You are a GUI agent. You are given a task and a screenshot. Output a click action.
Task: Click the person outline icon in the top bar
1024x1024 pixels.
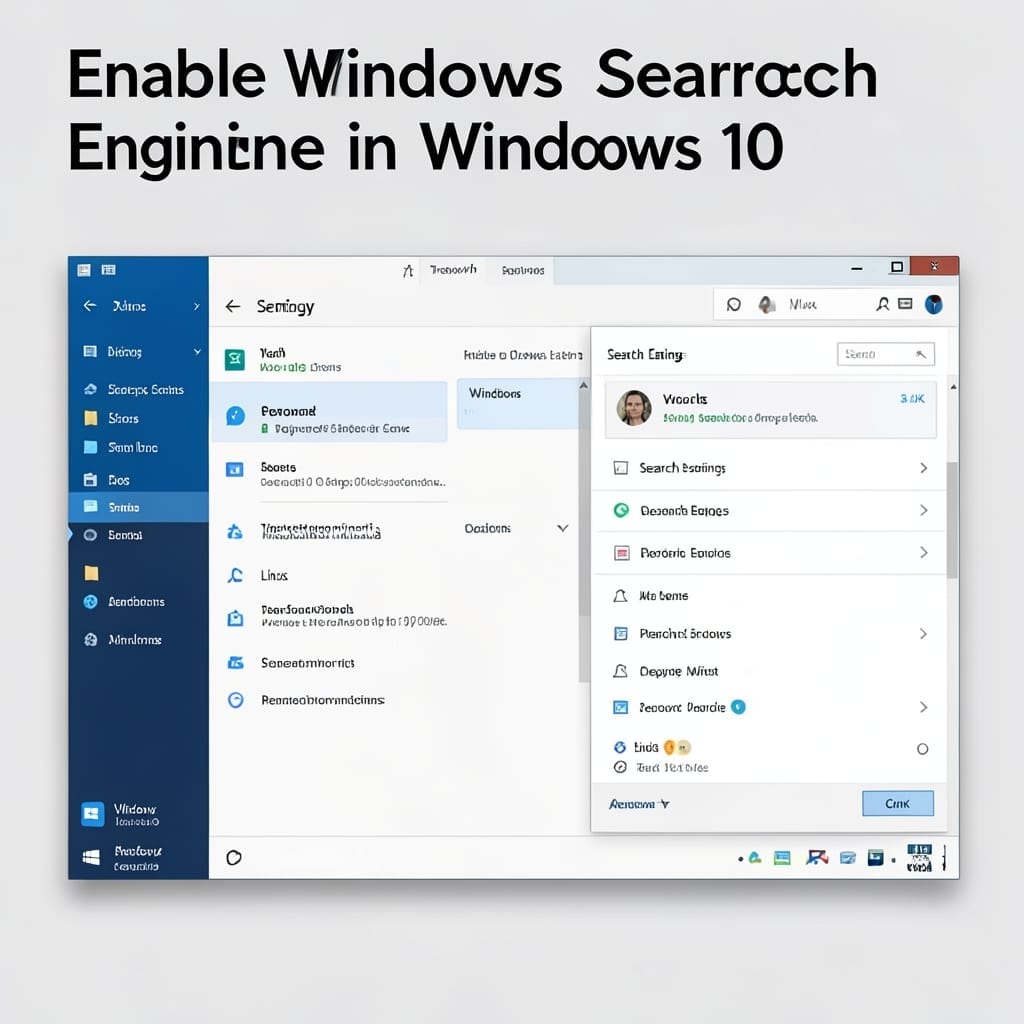882,304
